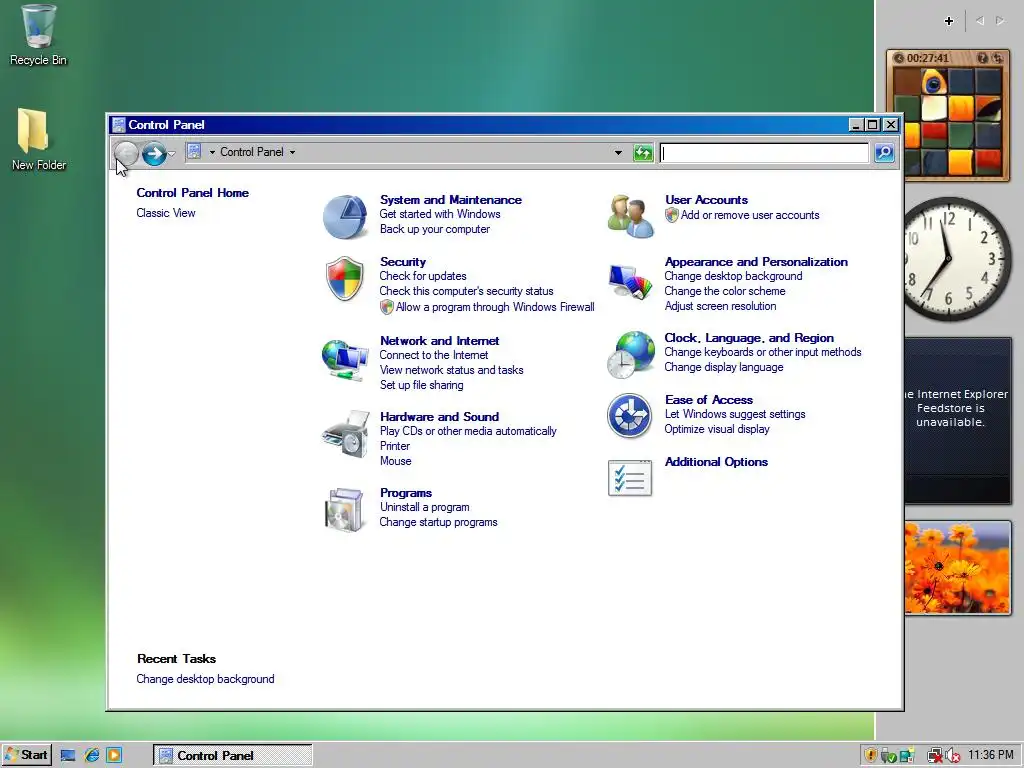Click the feed headlines gadget showing Feedstore unavailable
Viewport: 1024px width, 768px height.
tap(958, 420)
